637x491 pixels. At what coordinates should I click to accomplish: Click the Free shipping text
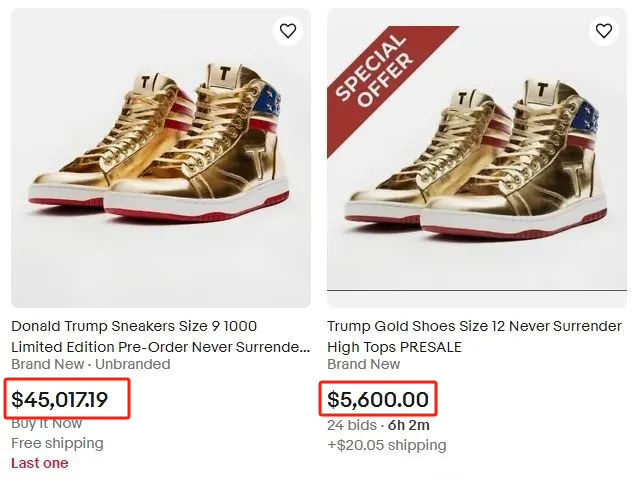point(57,443)
